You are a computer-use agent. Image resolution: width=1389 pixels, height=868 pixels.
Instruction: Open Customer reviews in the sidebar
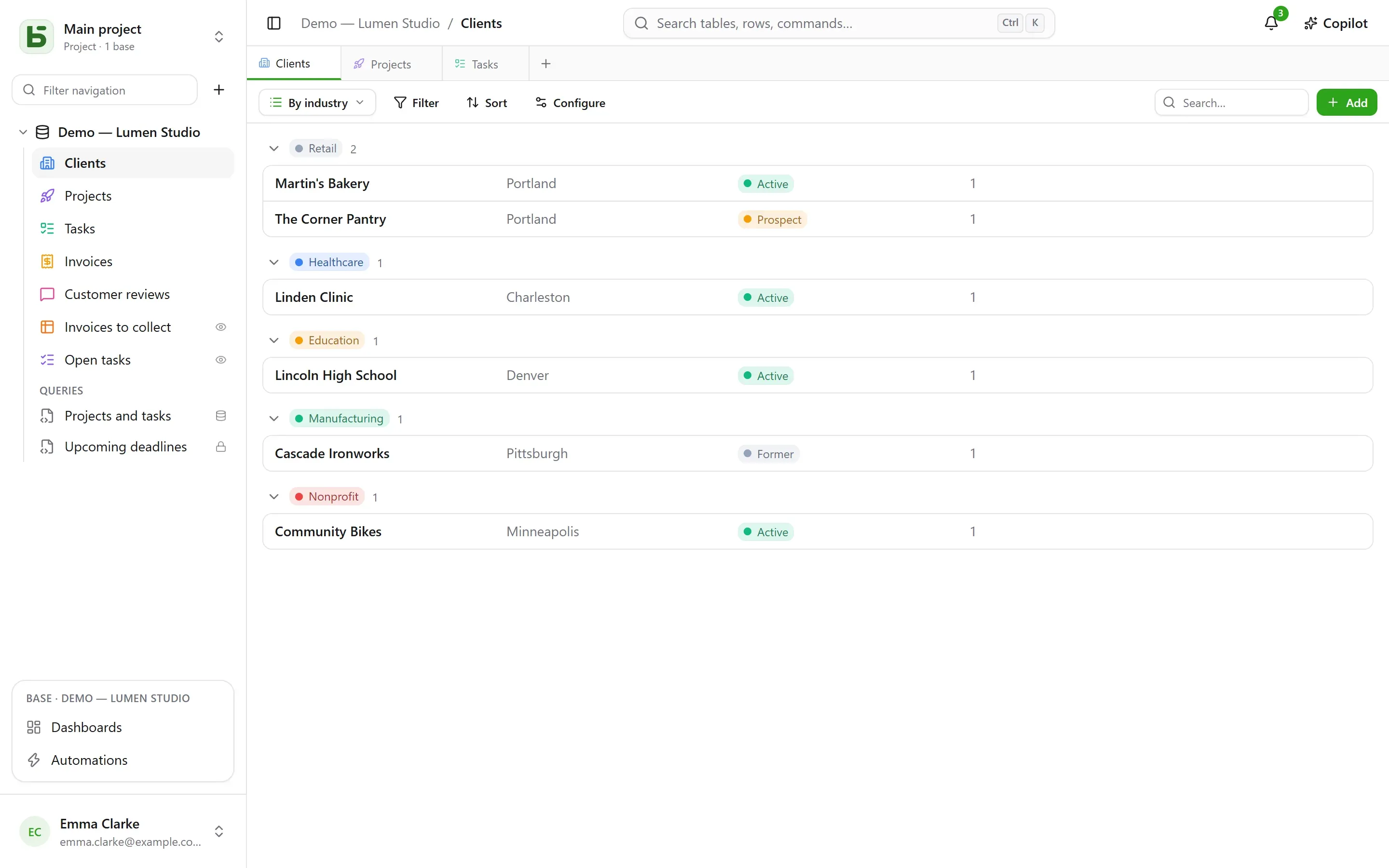coord(133,294)
